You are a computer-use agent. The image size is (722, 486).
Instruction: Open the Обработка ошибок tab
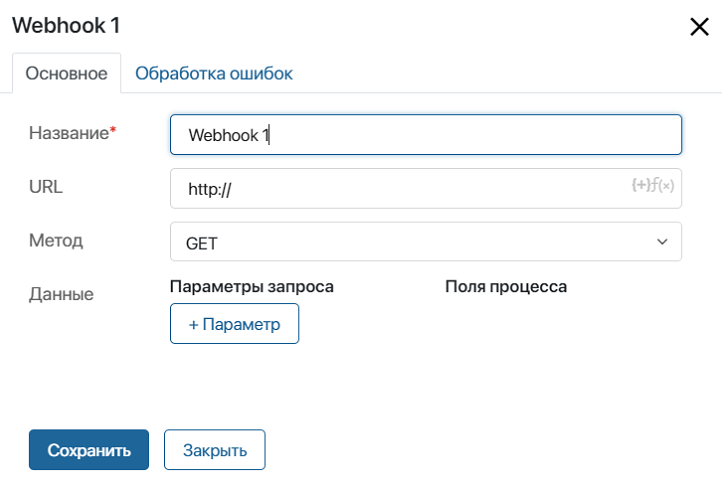[x=214, y=73]
